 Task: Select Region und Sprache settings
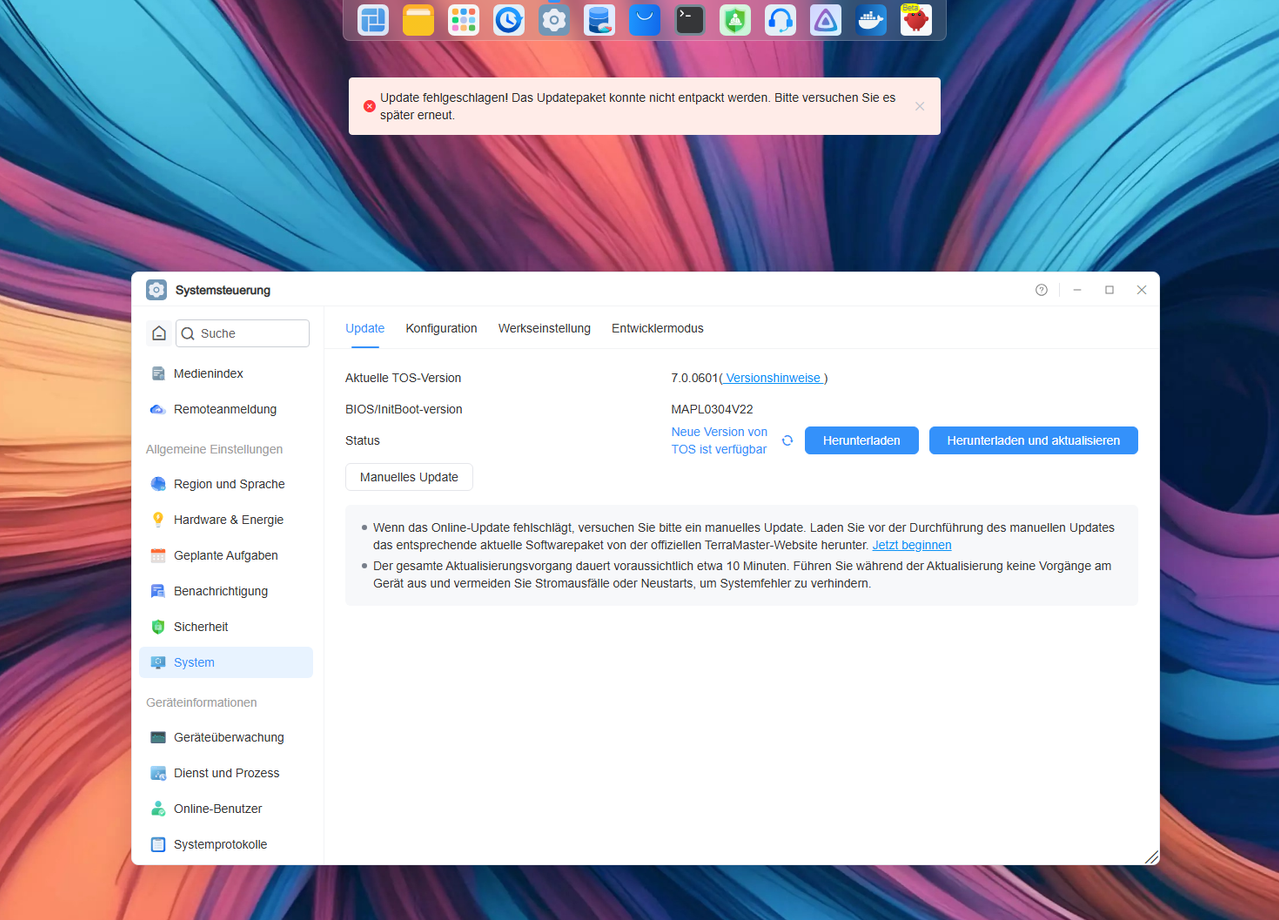226,484
